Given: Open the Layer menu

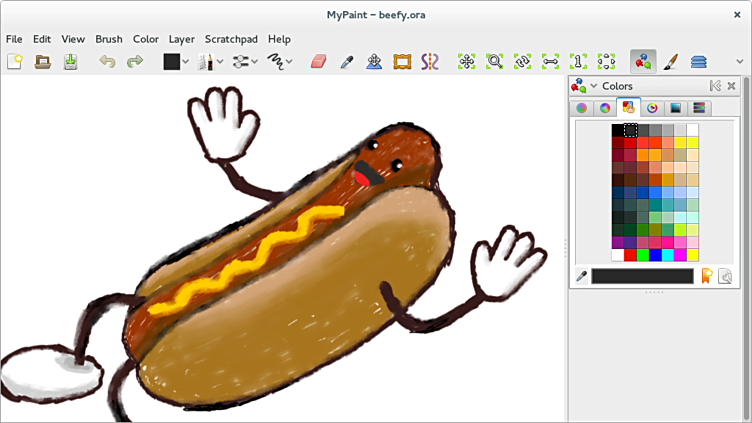Looking at the screenshot, I should click(182, 39).
